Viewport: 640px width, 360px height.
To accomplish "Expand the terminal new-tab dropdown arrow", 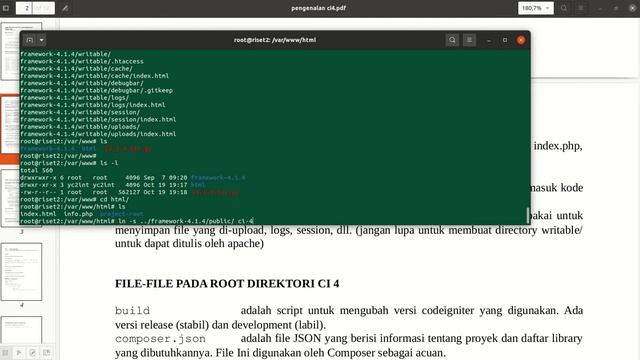I will point(41,40).
